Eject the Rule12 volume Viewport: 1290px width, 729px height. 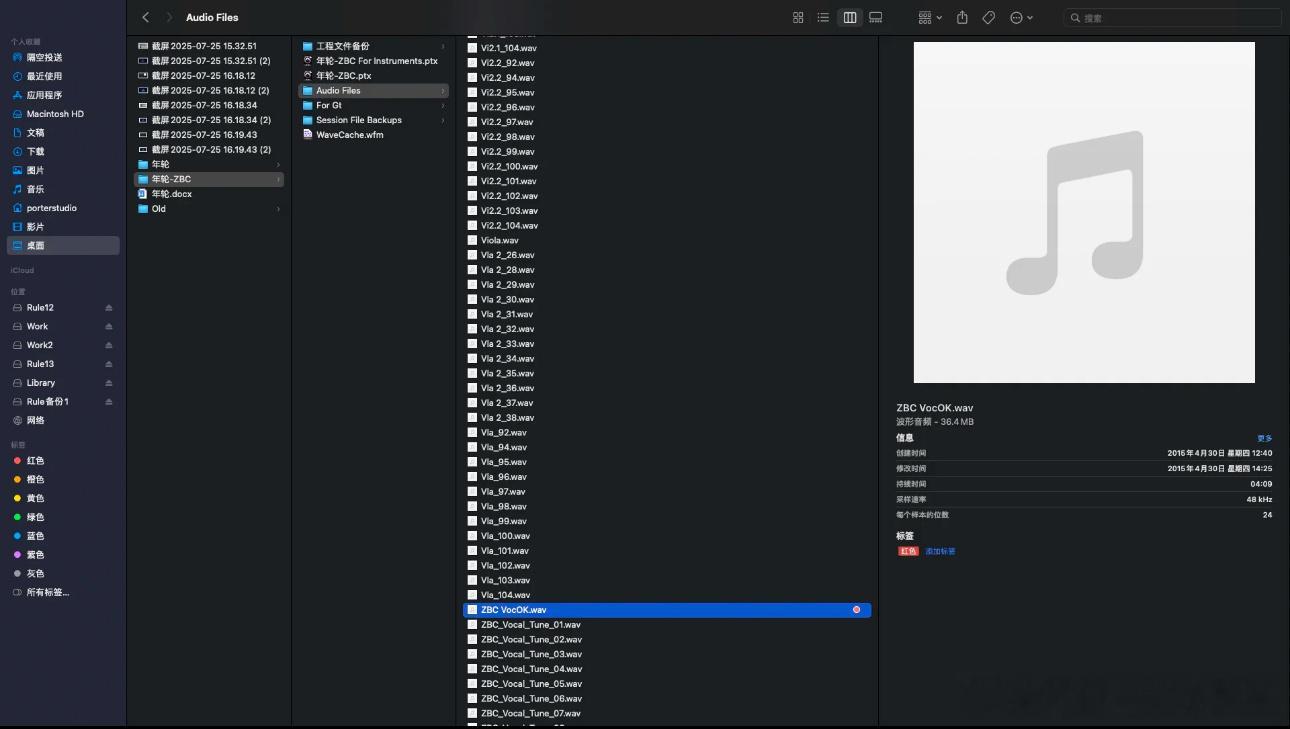coord(109,308)
